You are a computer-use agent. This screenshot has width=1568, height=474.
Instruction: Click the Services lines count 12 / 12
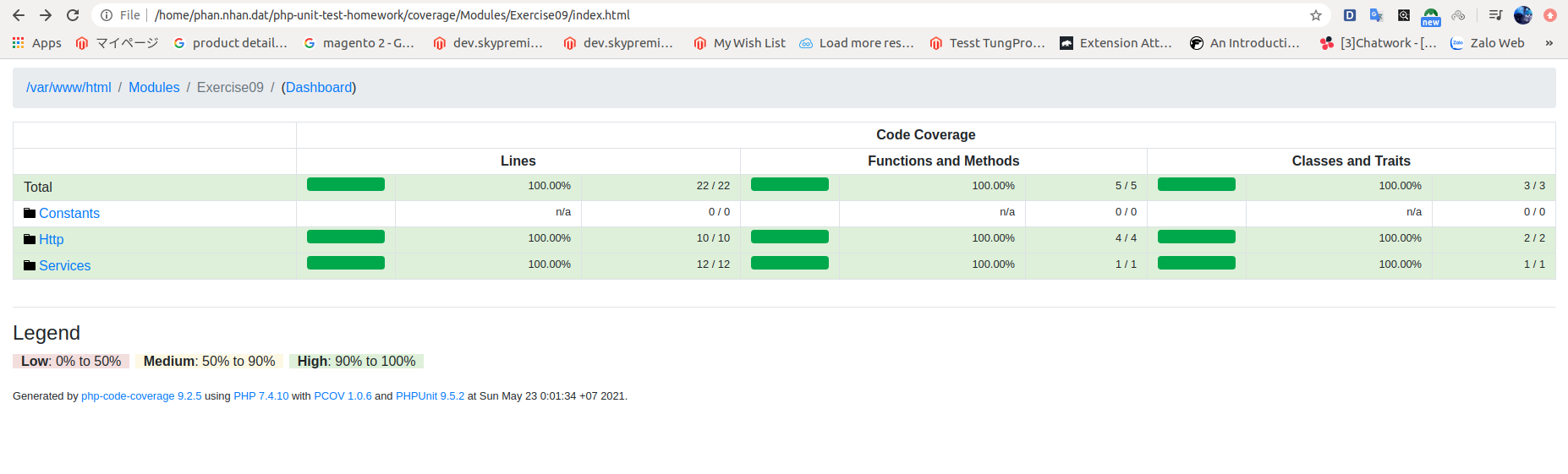point(713,264)
